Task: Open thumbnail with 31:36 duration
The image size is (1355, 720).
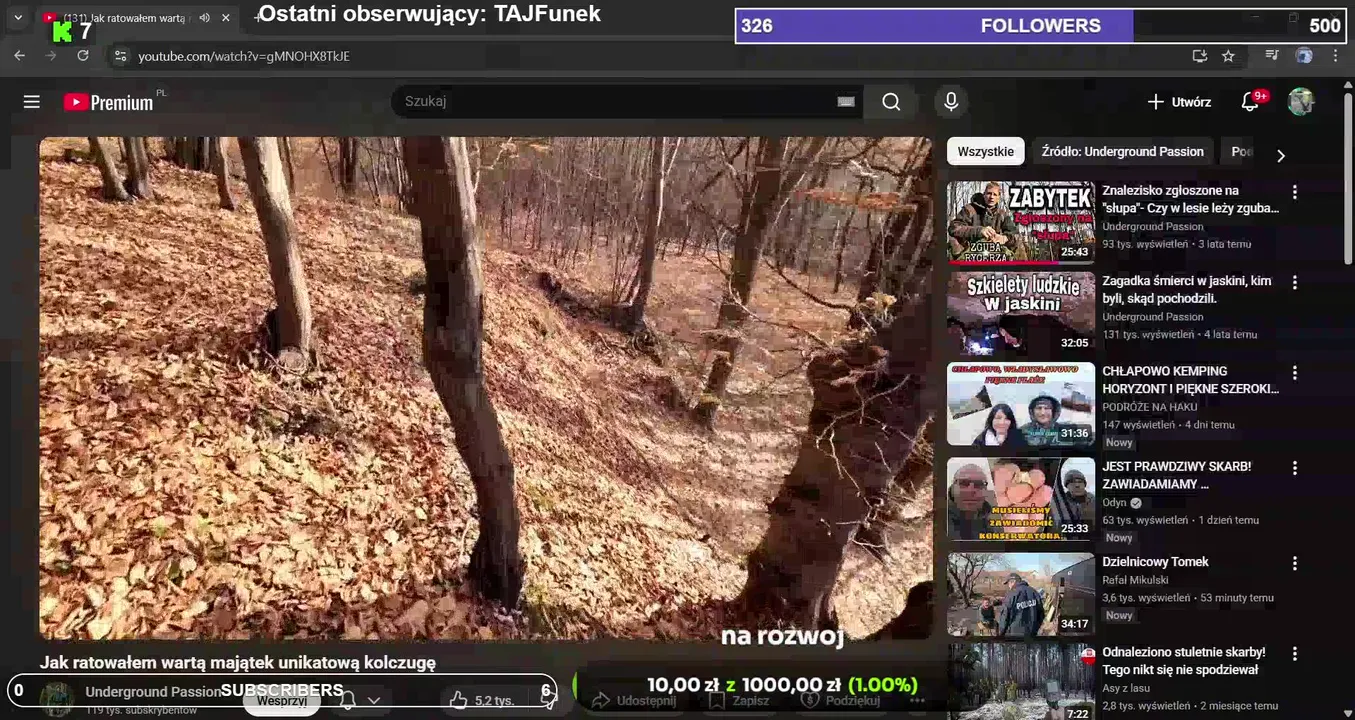Action: point(1021,404)
